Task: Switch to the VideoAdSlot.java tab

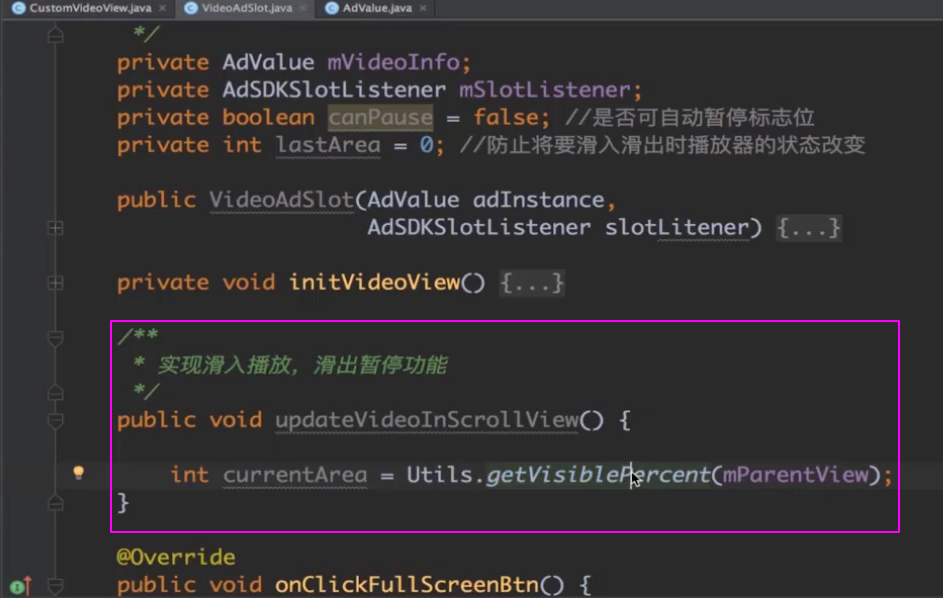Action: click(x=247, y=8)
